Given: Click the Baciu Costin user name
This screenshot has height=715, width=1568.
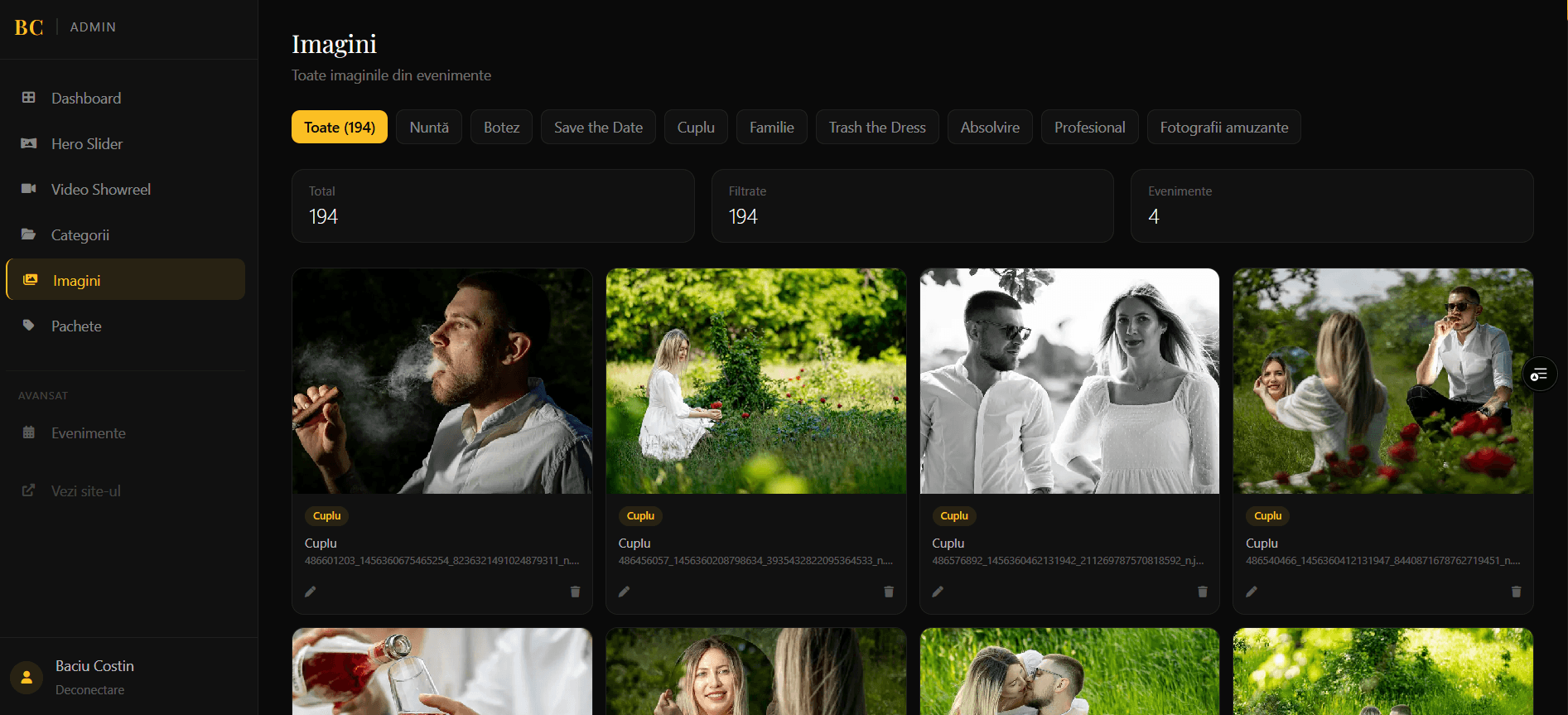Looking at the screenshot, I should click(94, 666).
